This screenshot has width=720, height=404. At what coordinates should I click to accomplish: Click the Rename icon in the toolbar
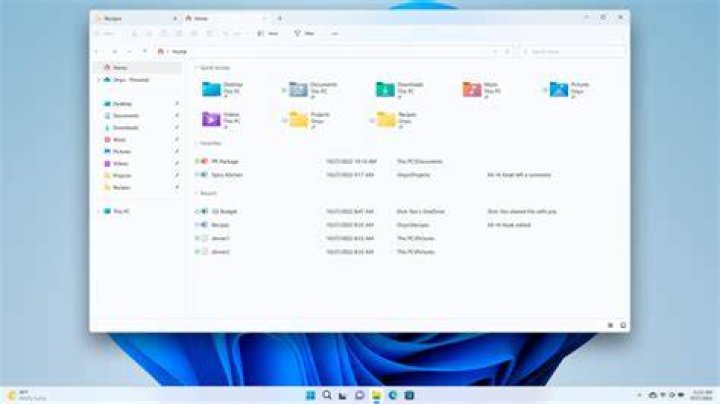(x=179, y=34)
